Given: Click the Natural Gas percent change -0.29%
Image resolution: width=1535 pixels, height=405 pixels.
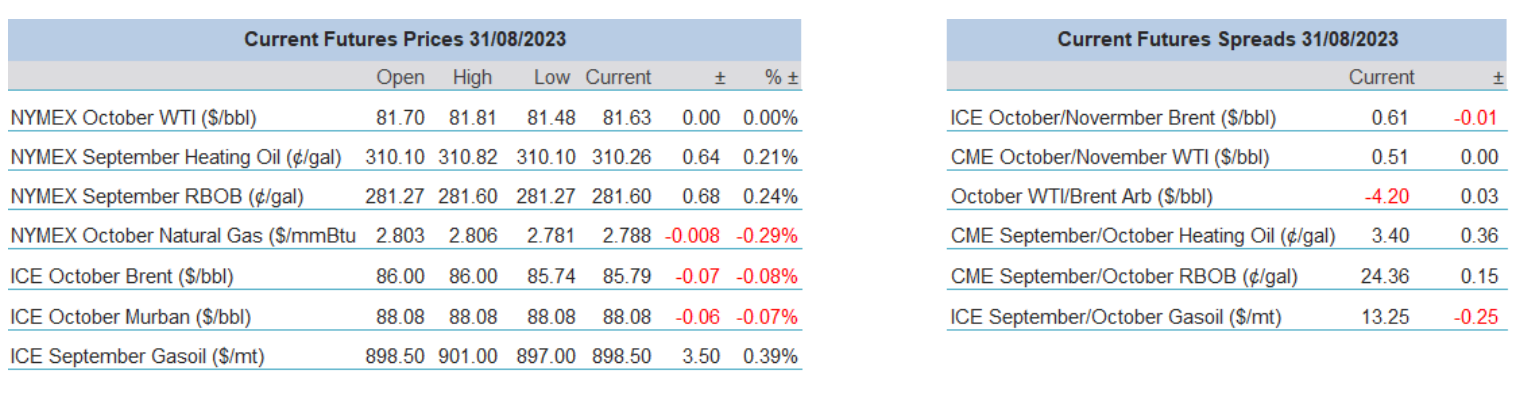Looking at the screenshot, I should pyautogui.click(x=767, y=236).
